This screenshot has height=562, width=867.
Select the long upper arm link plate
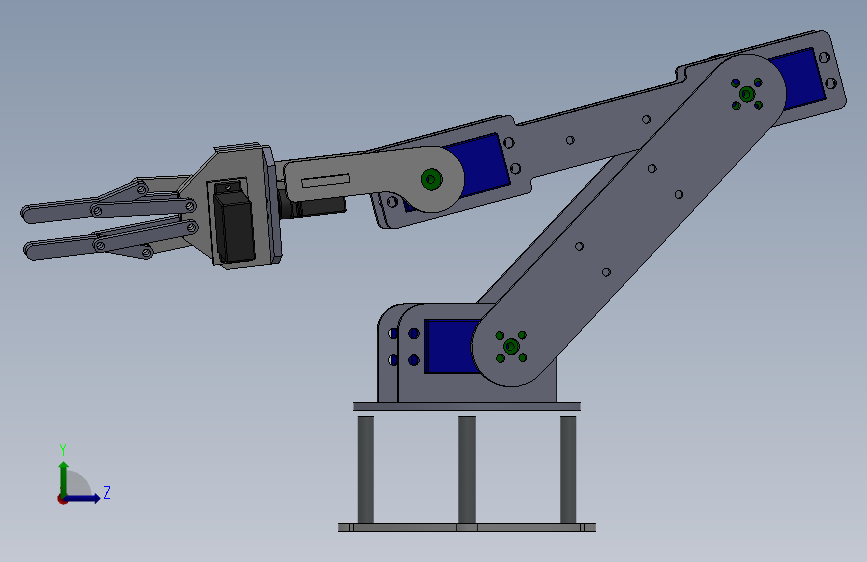pyautogui.click(x=629, y=220)
